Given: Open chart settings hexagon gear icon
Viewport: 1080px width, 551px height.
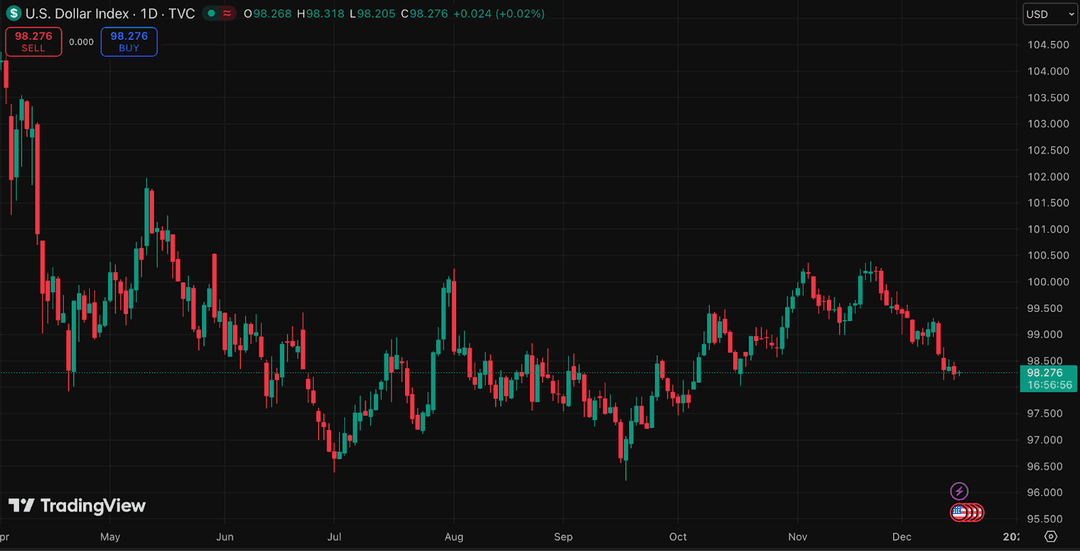Looking at the screenshot, I should coord(1050,537).
